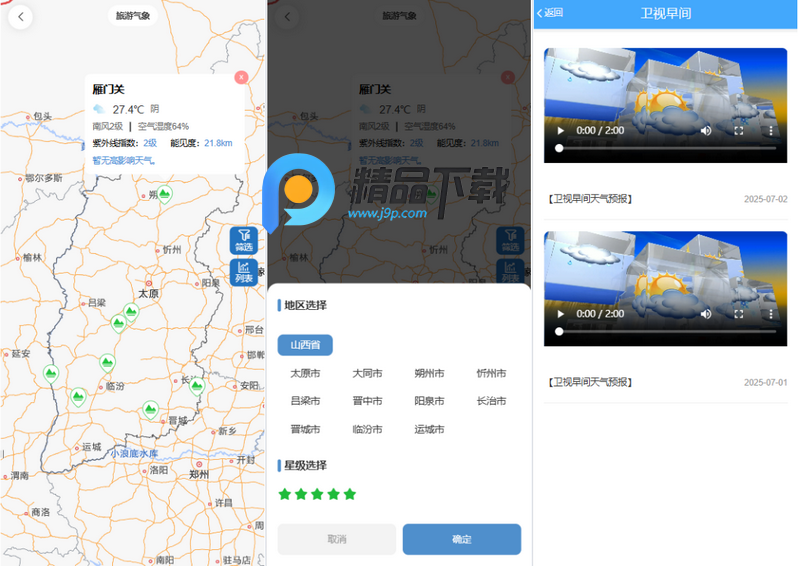Click the 确定 confirm button
The width and height of the screenshot is (799, 566).
pos(462,539)
